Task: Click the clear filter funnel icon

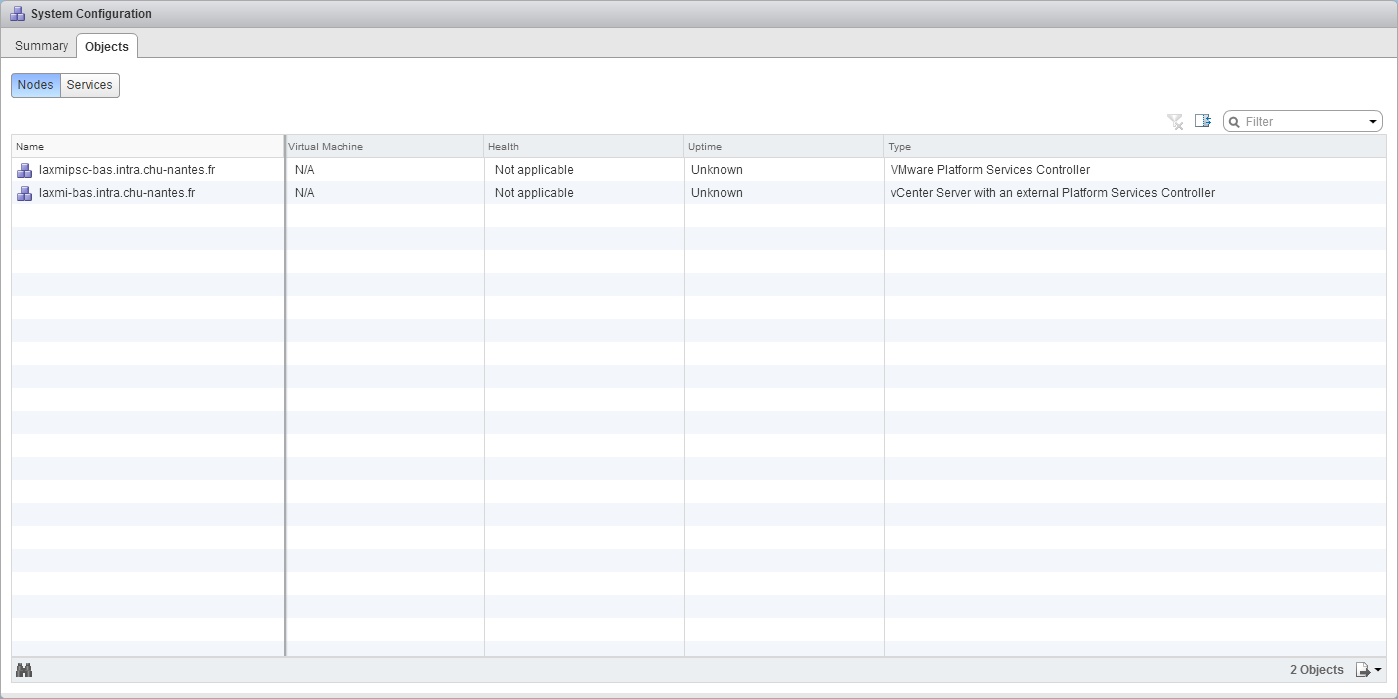Action: coord(1175,122)
